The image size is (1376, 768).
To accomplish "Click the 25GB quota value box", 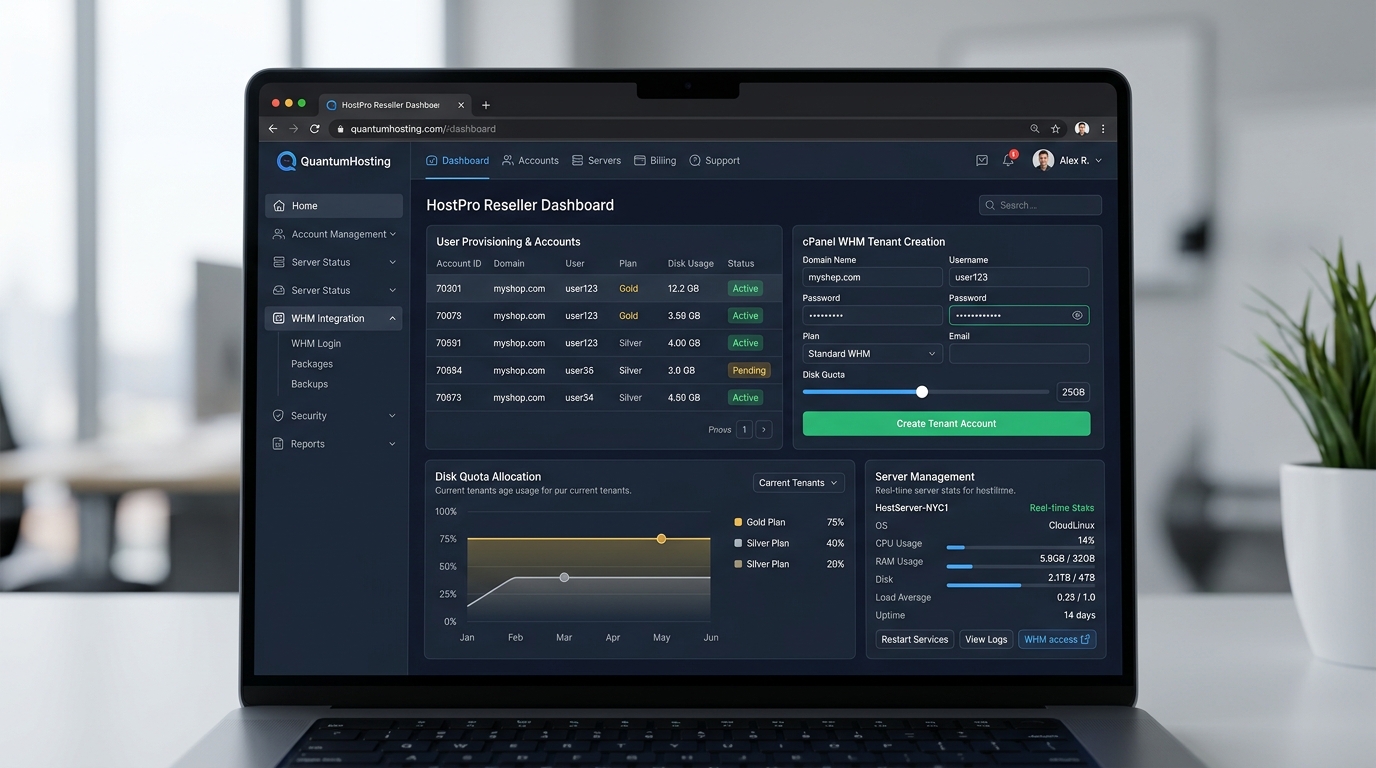I will coord(1073,392).
